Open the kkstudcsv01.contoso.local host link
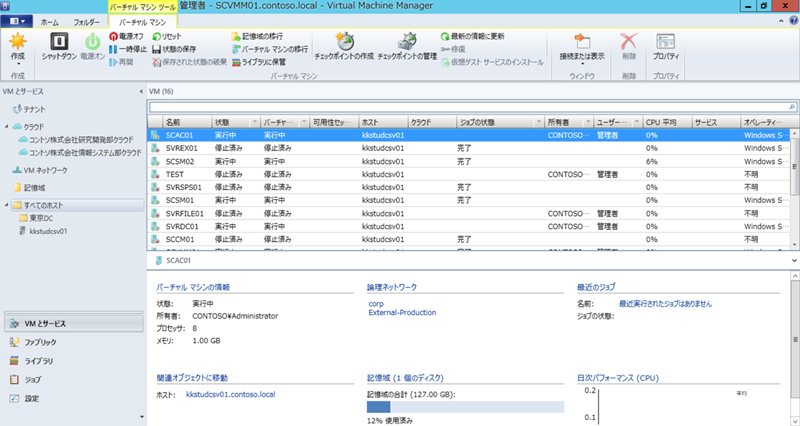 point(231,394)
